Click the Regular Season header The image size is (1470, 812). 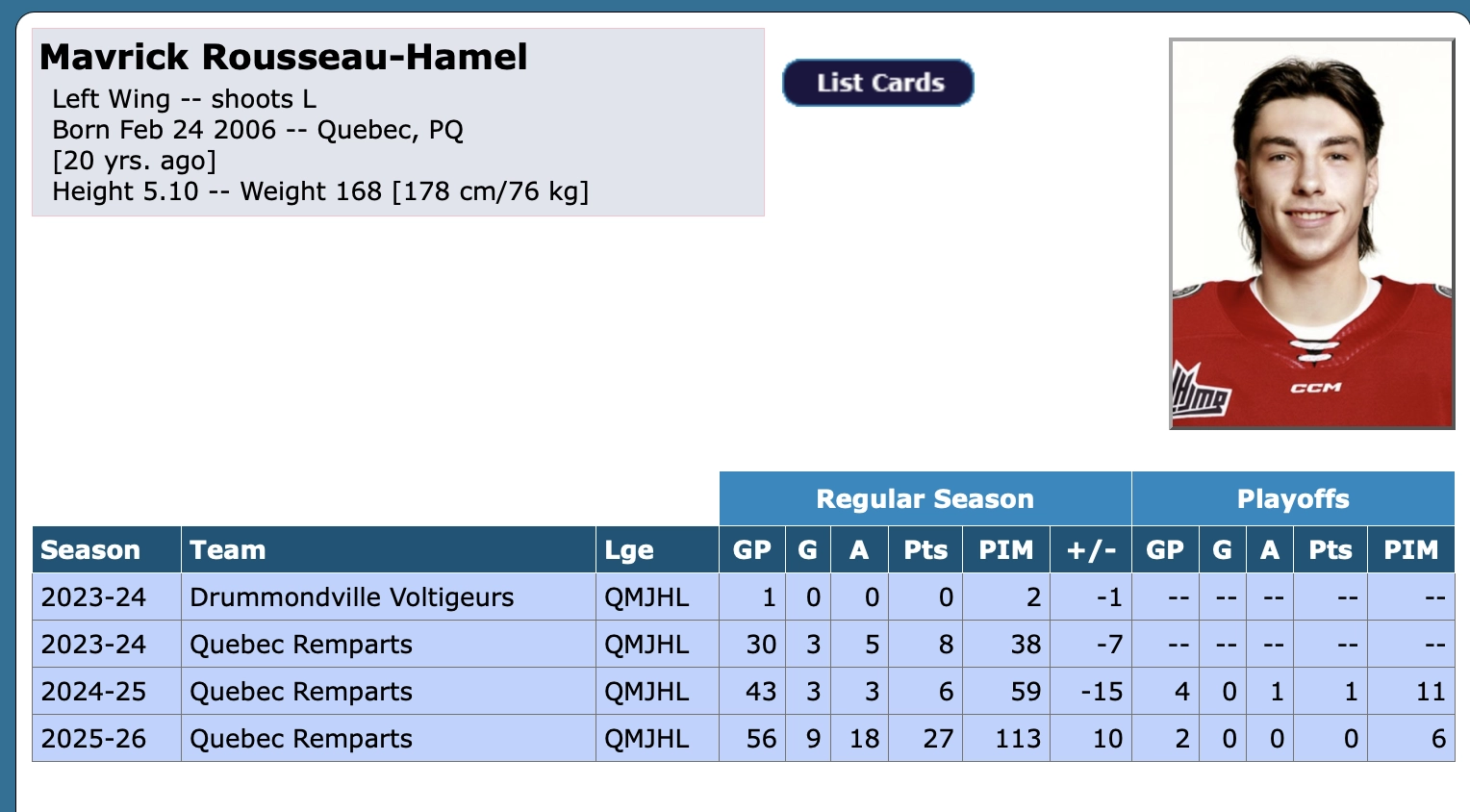point(925,498)
